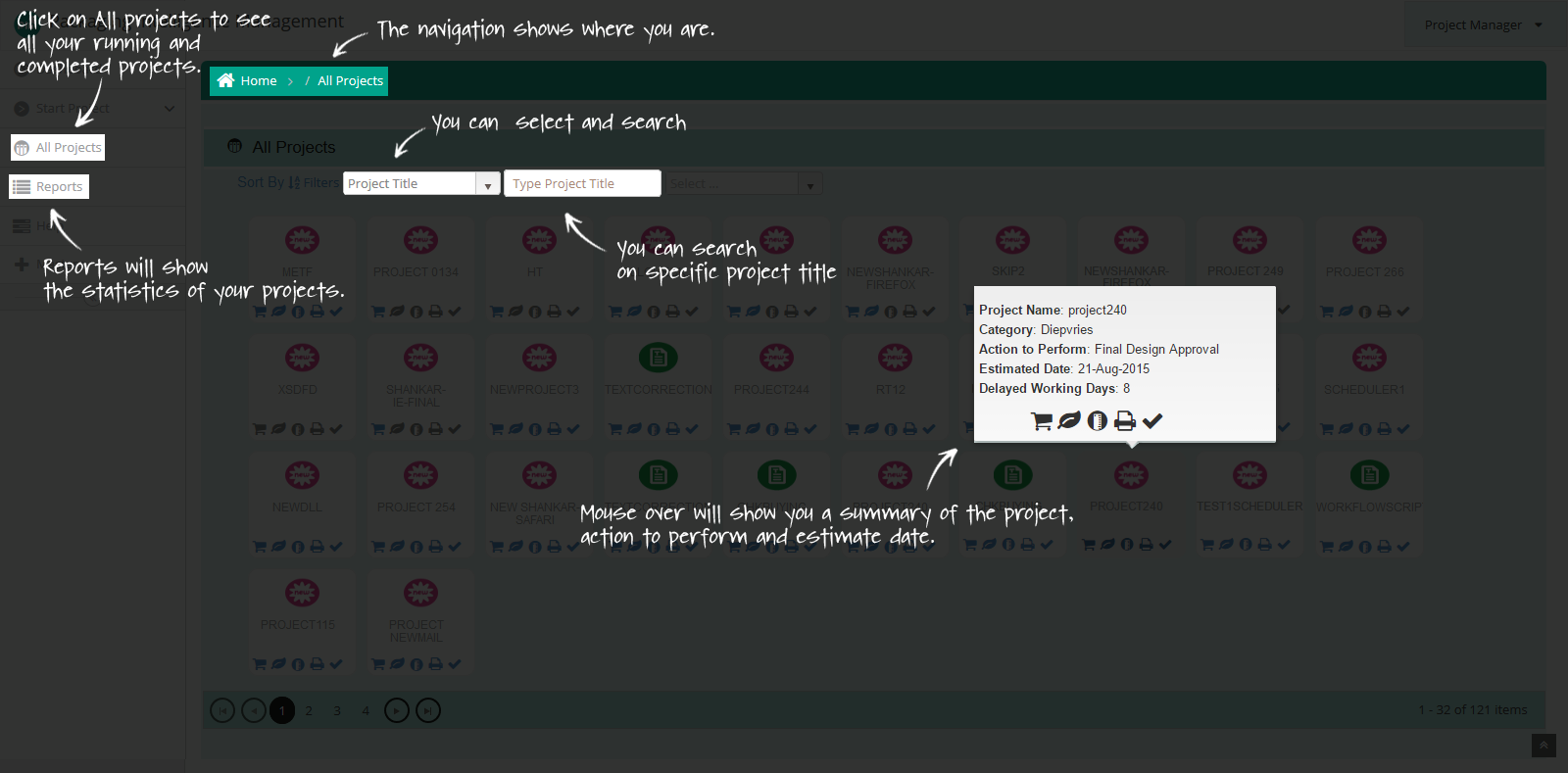Open the green WORKFLOWSCRIP project icon
This screenshot has width=1568, height=773.
coord(1369,475)
